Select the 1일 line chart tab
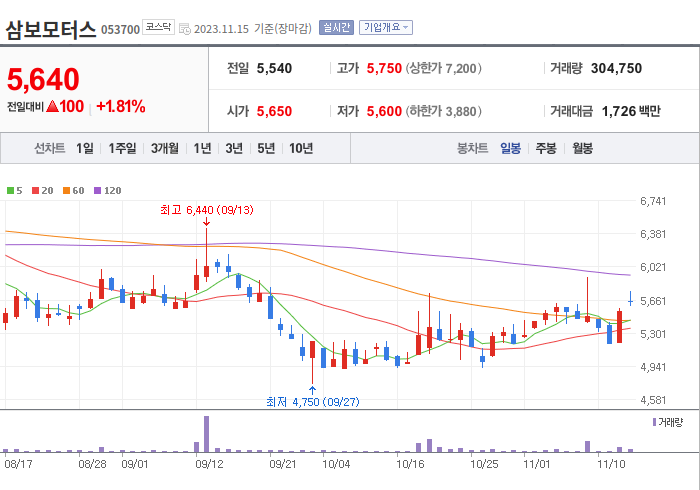This screenshot has width=700, height=490. (x=85, y=148)
